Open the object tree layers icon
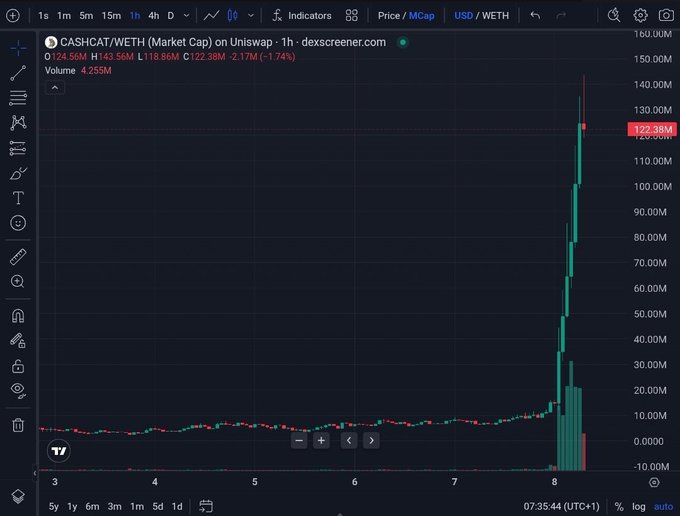 (x=18, y=496)
